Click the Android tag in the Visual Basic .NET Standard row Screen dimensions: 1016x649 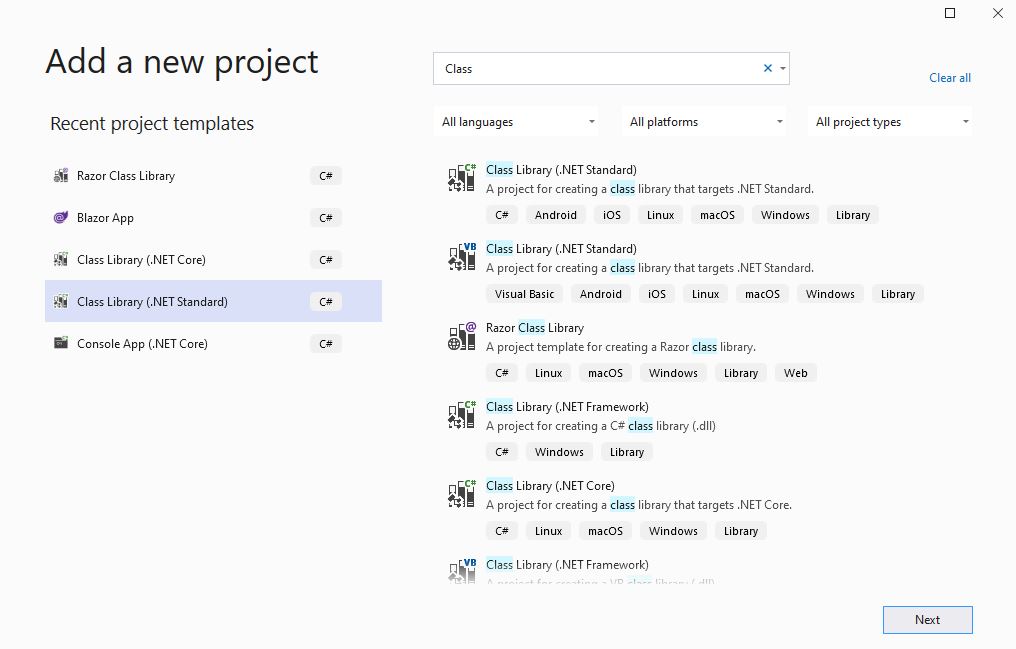[601, 294]
